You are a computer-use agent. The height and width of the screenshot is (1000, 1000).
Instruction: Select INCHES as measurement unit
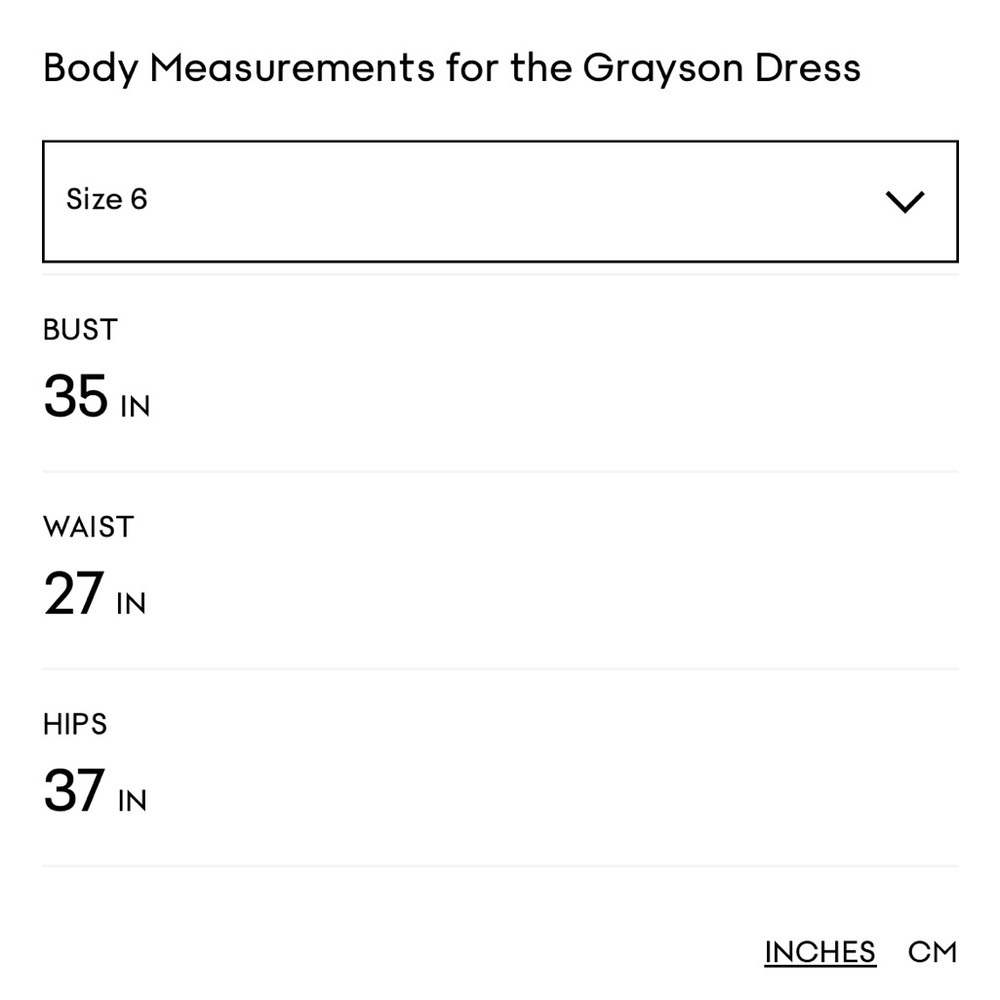[820, 952]
